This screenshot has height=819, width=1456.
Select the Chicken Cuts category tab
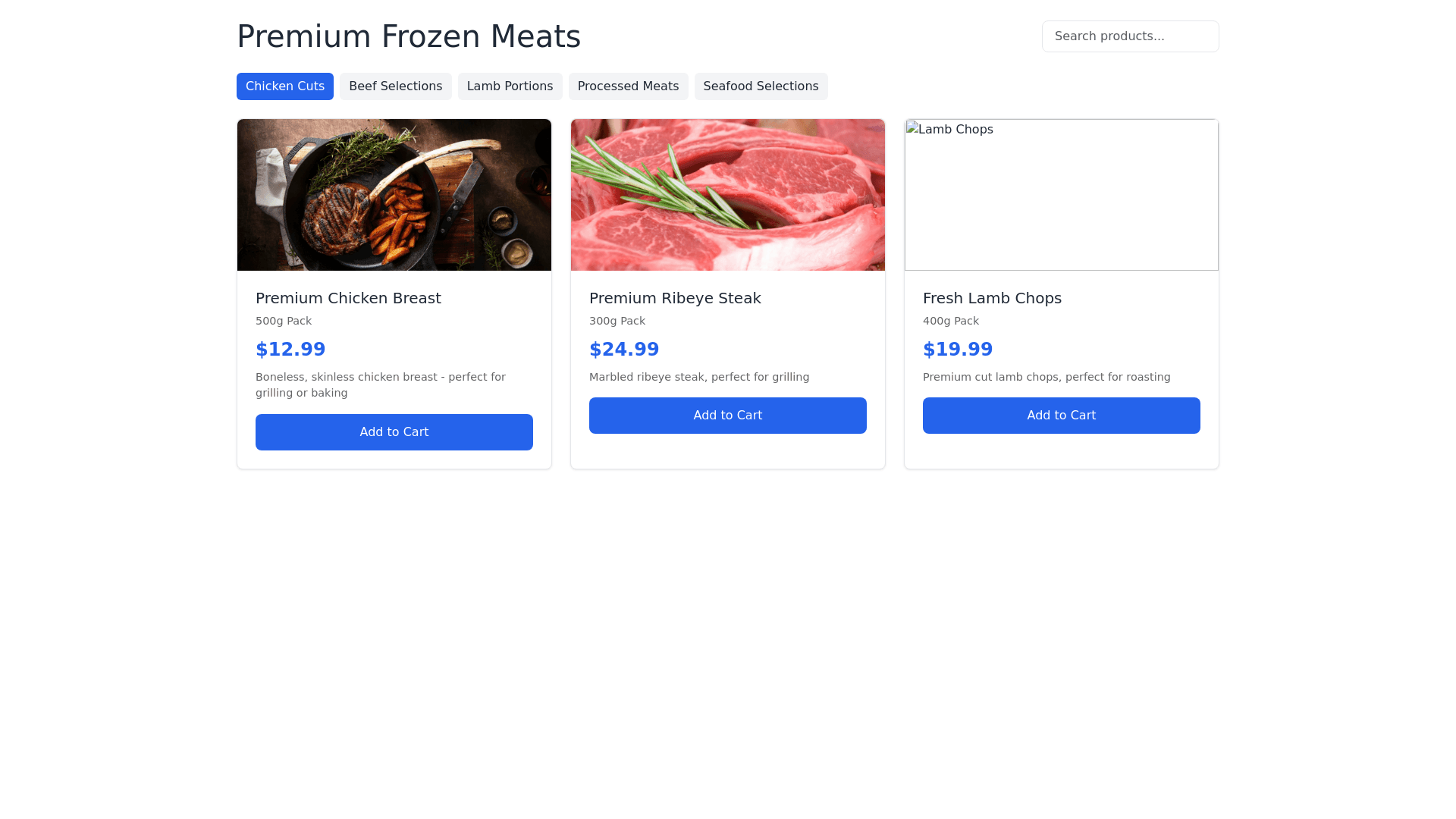285,86
